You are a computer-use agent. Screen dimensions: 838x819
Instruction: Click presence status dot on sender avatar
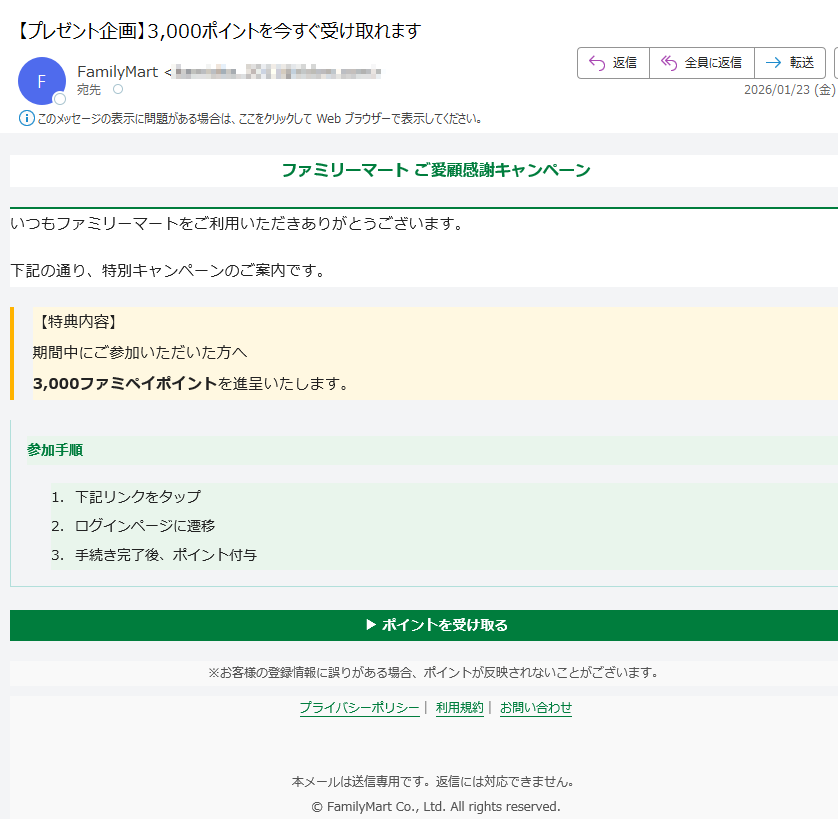(x=60, y=99)
